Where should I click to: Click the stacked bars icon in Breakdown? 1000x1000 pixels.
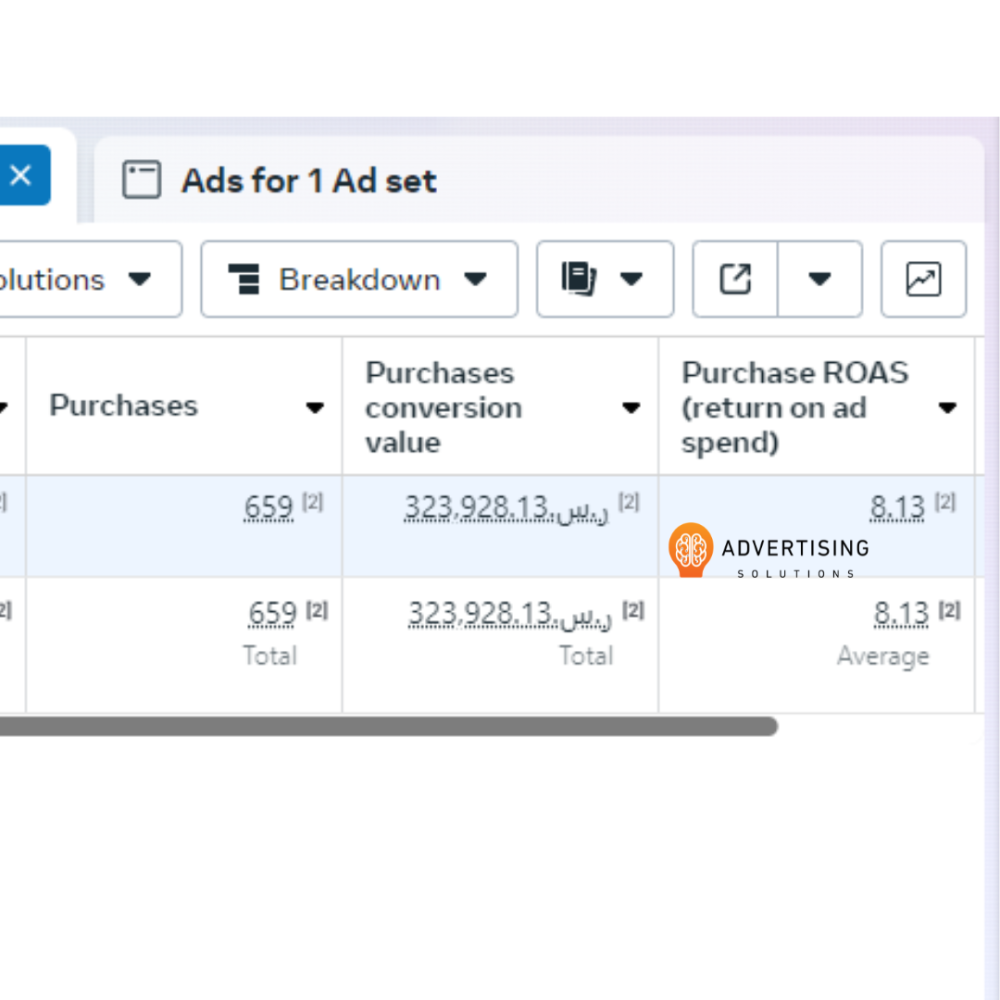(x=244, y=279)
